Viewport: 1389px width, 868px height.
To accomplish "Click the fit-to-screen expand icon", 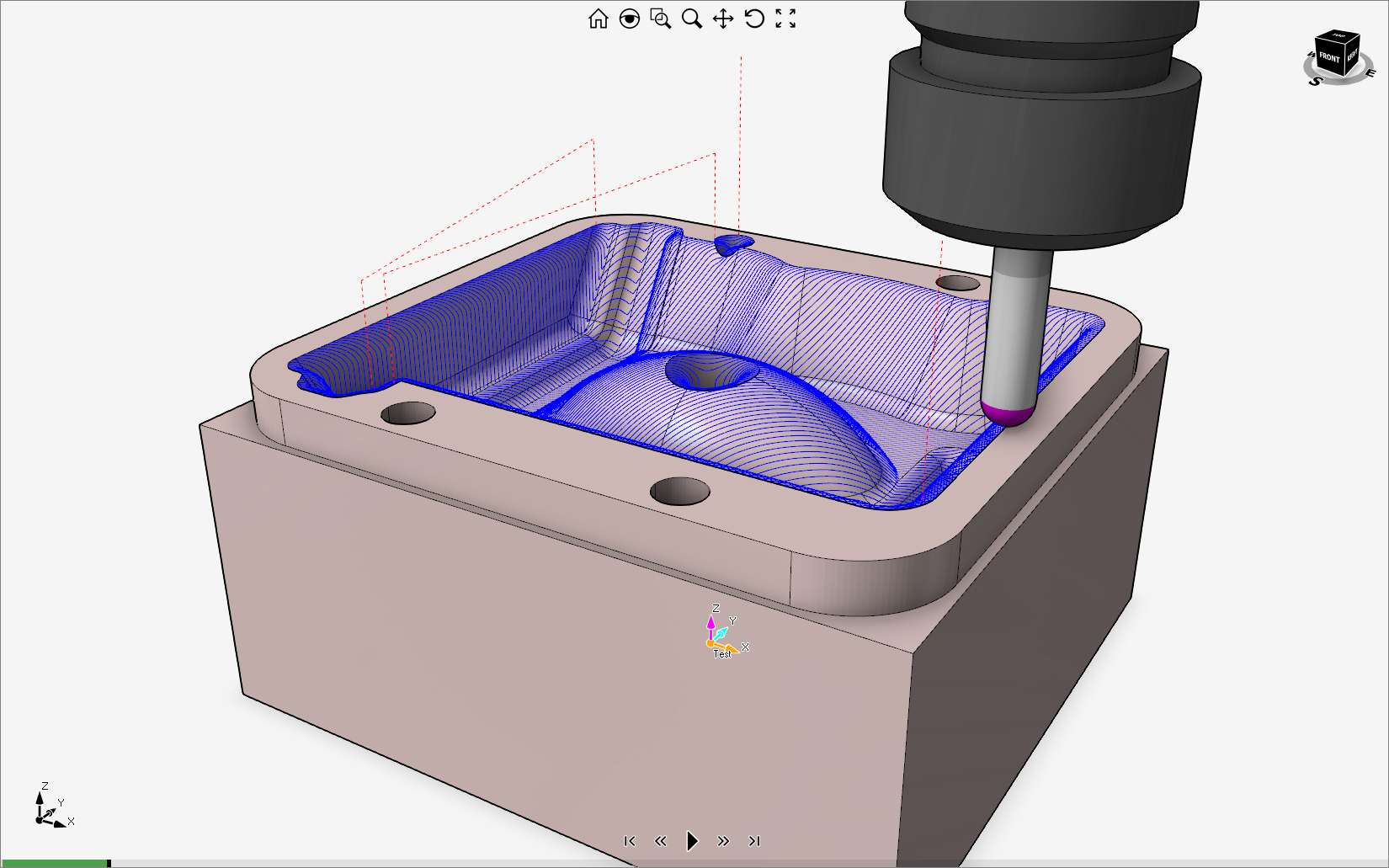I will click(785, 19).
